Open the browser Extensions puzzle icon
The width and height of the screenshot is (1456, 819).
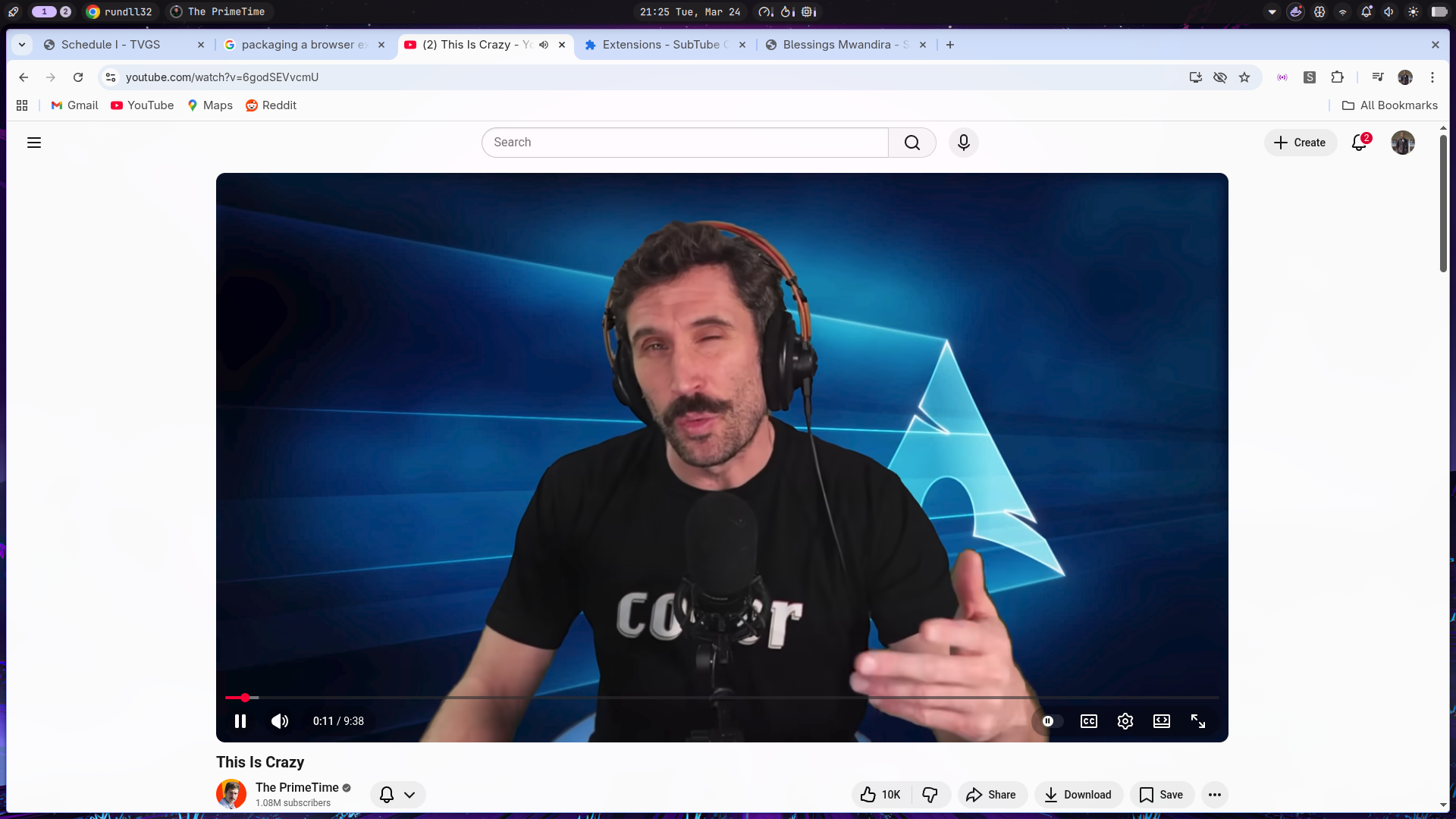[1337, 77]
